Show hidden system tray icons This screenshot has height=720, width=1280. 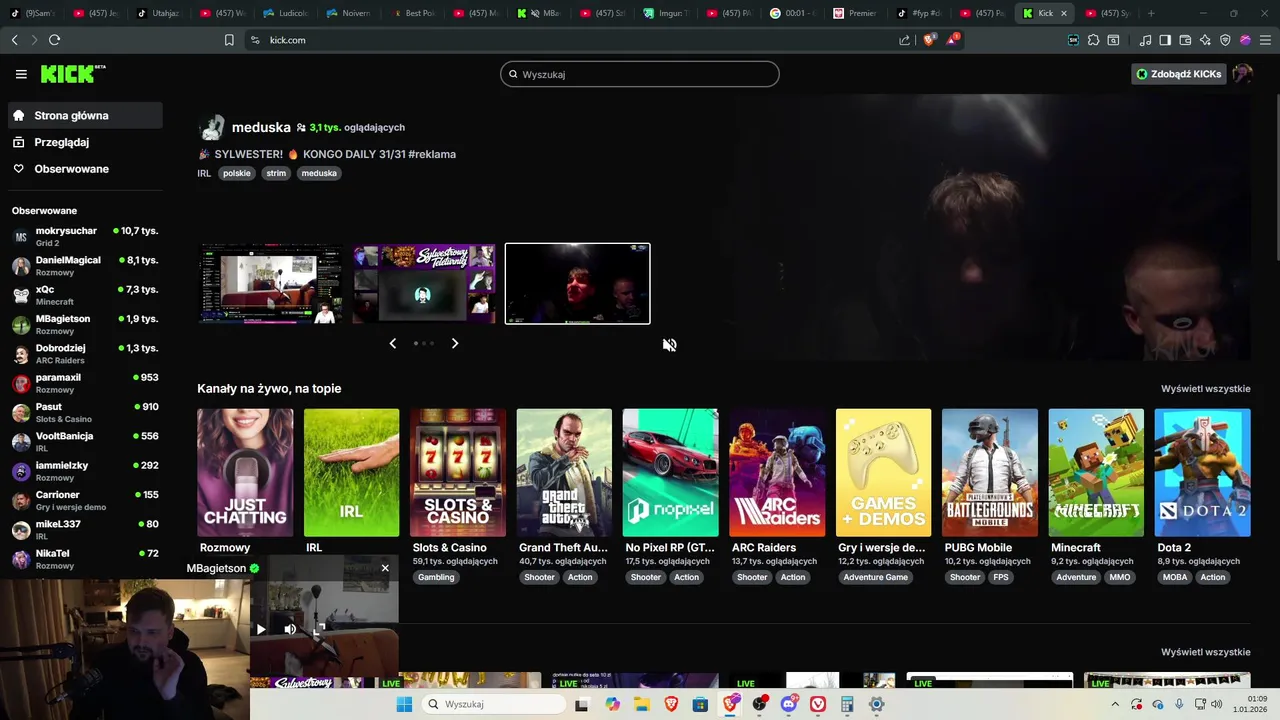click(x=1115, y=704)
